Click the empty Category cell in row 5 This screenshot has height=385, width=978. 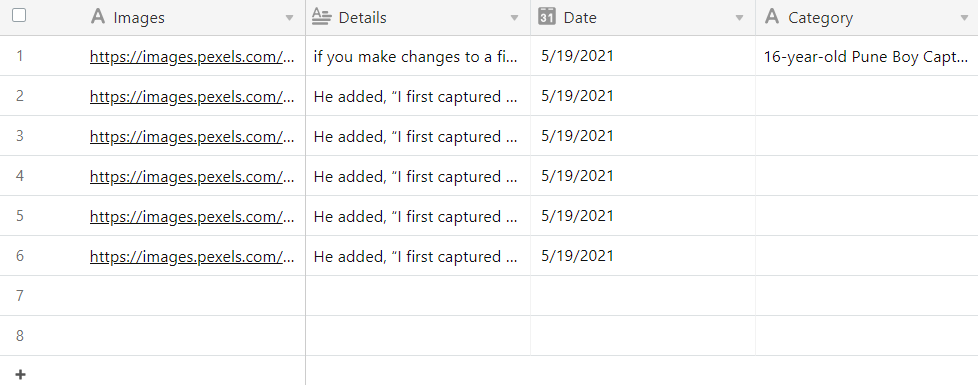coord(867,215)
